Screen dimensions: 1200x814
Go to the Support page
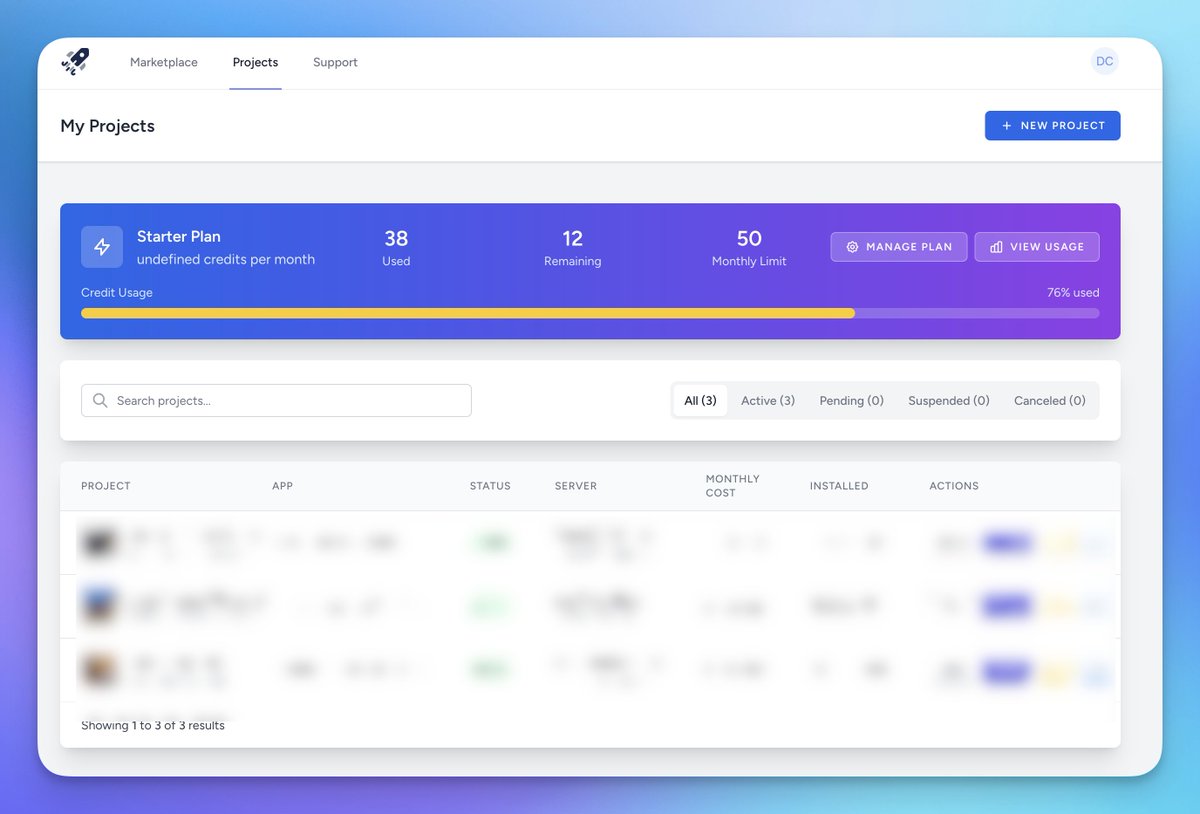[335, 62]
